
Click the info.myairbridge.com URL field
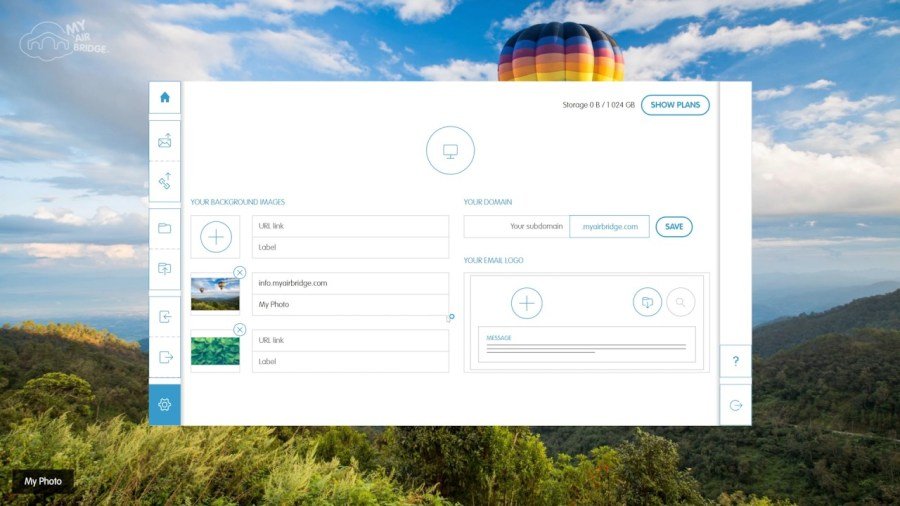350,283
